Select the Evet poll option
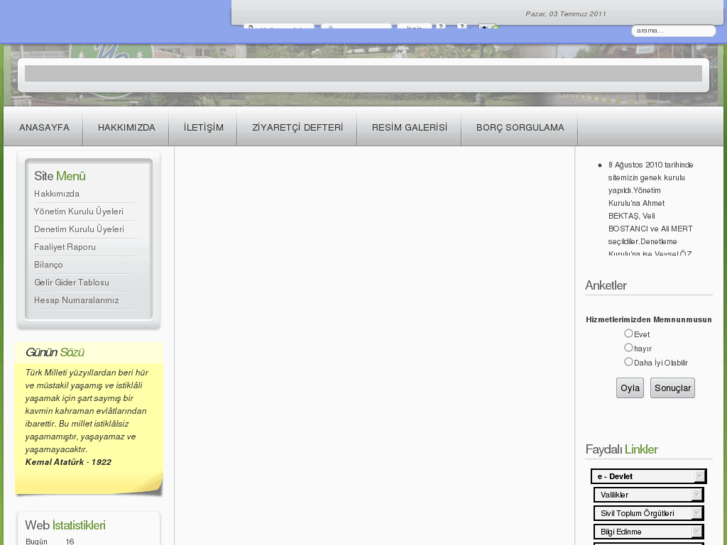Viewport: 727px width, 545px height. 628,333
